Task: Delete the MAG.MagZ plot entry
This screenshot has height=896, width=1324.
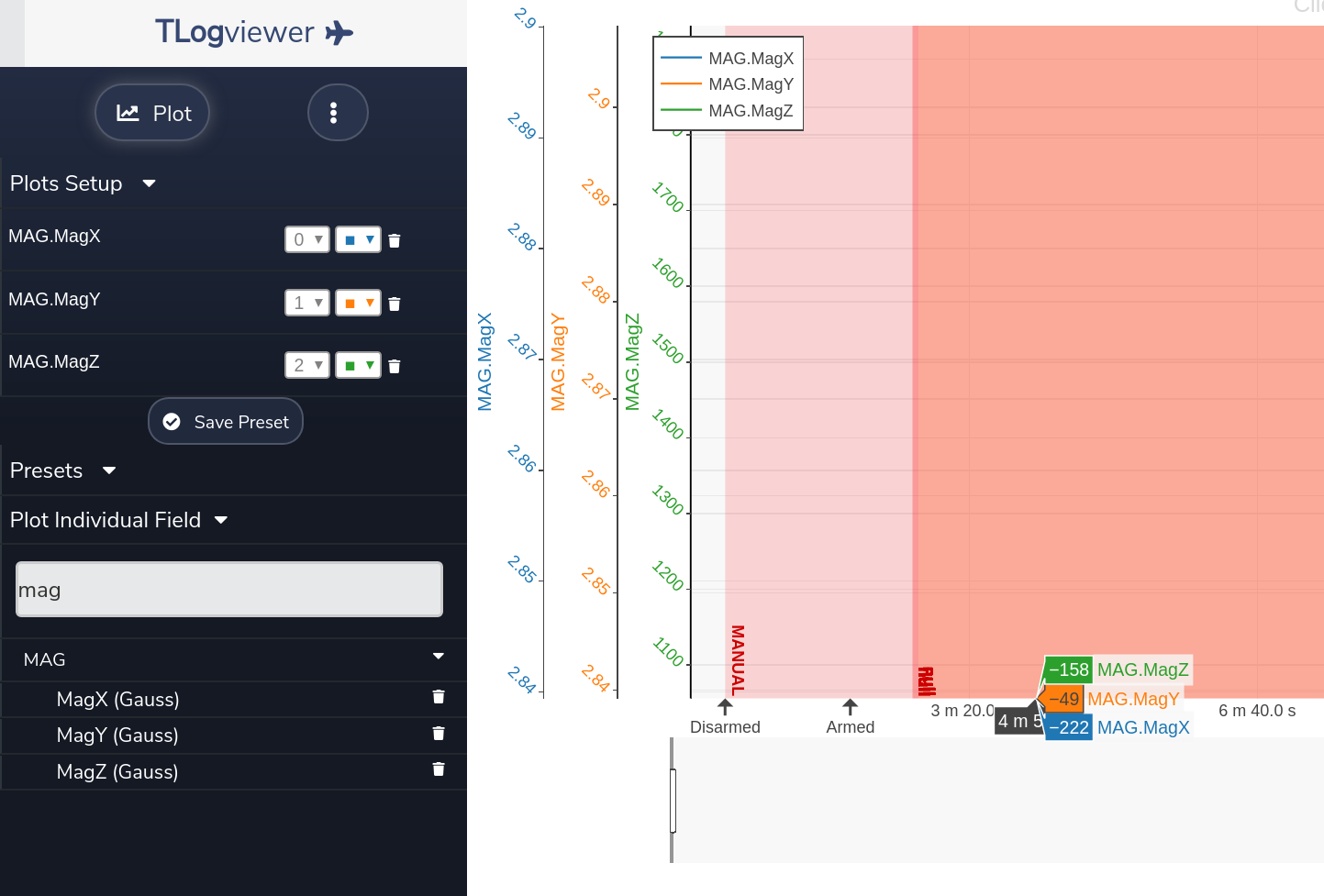Action: tap(394, 364)
